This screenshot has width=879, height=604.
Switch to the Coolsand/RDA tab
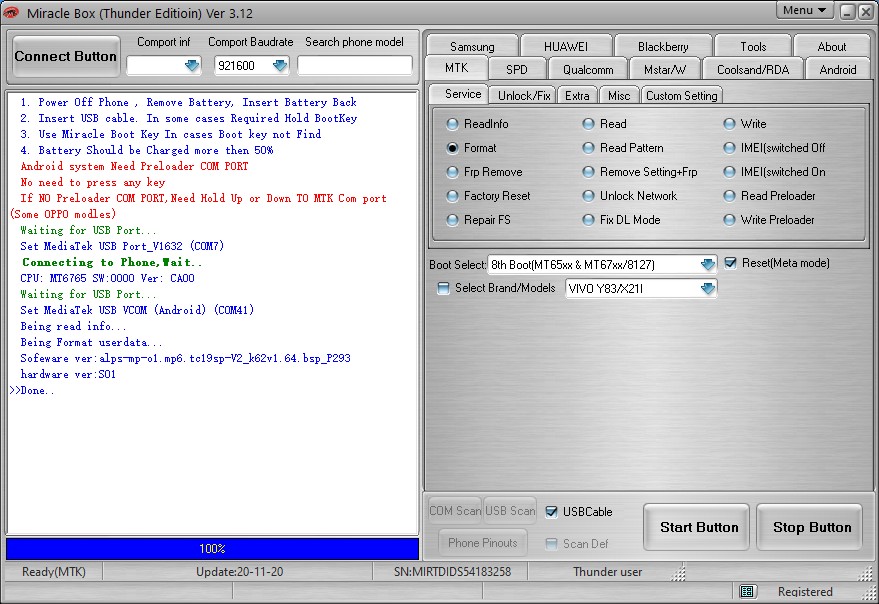pyautogui.click(x=753, y=70)
